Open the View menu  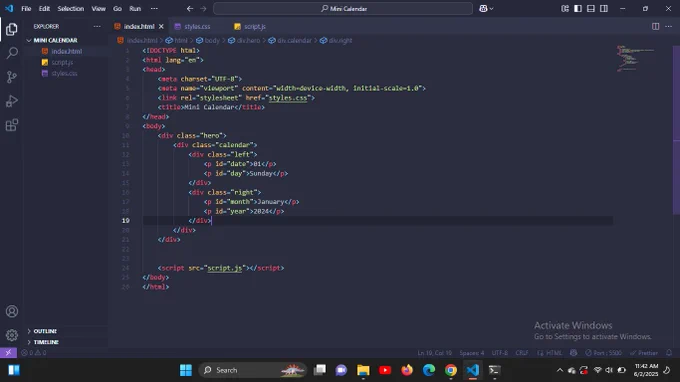click(98, 8)
